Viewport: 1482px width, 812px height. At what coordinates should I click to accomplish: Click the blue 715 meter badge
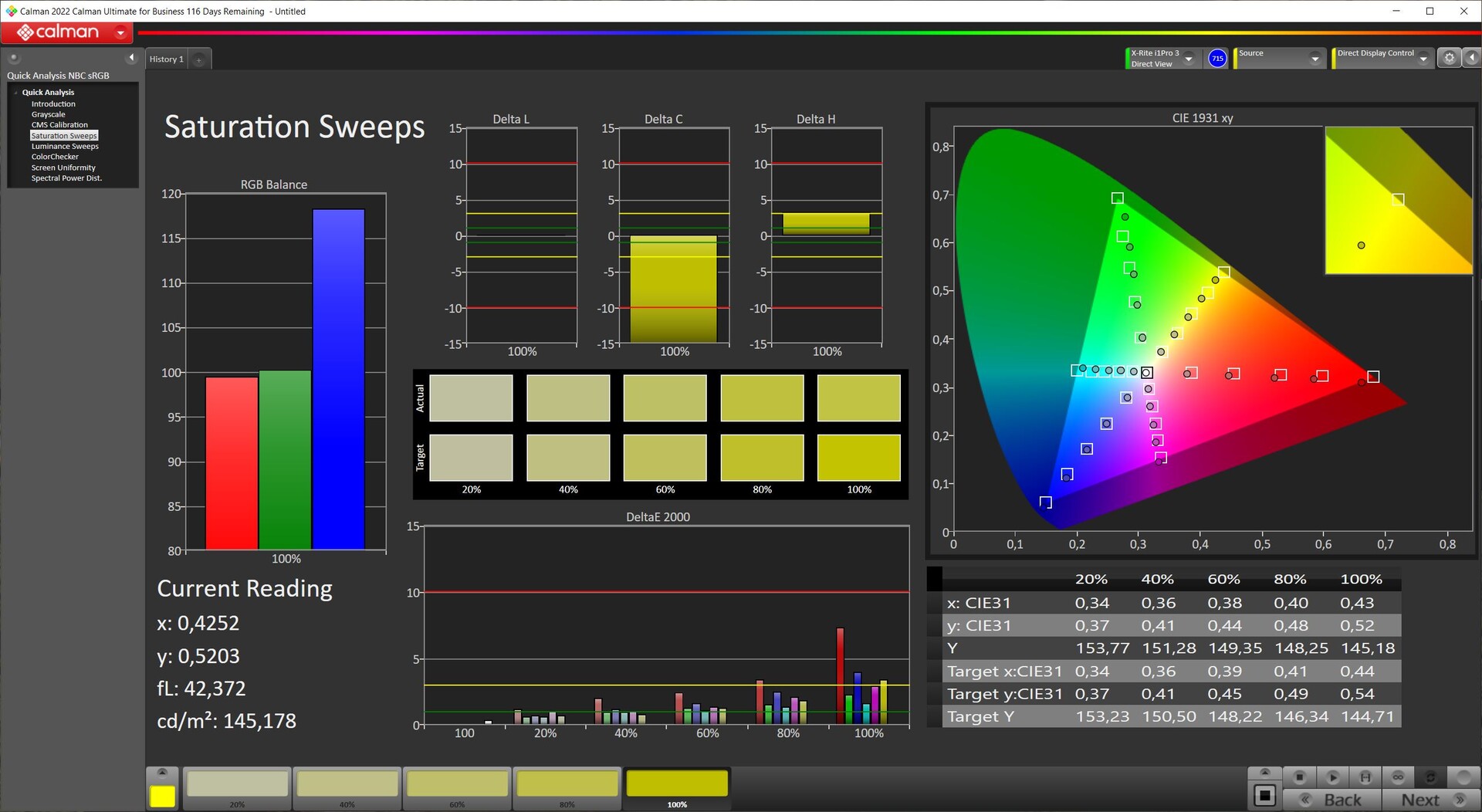coord(1217,58)
